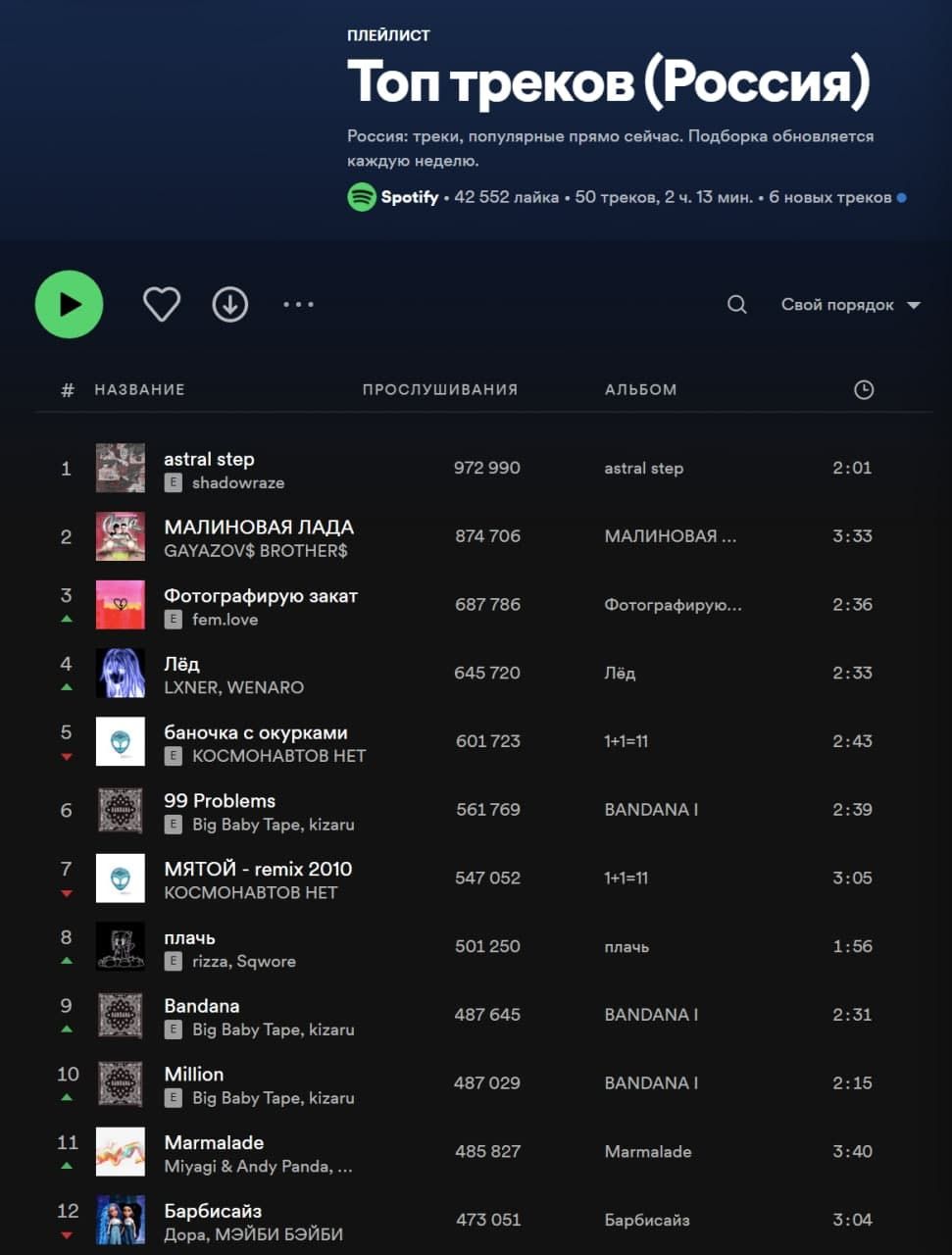
Task: Click the 'Лёд' track cover art
Action: 121,674
